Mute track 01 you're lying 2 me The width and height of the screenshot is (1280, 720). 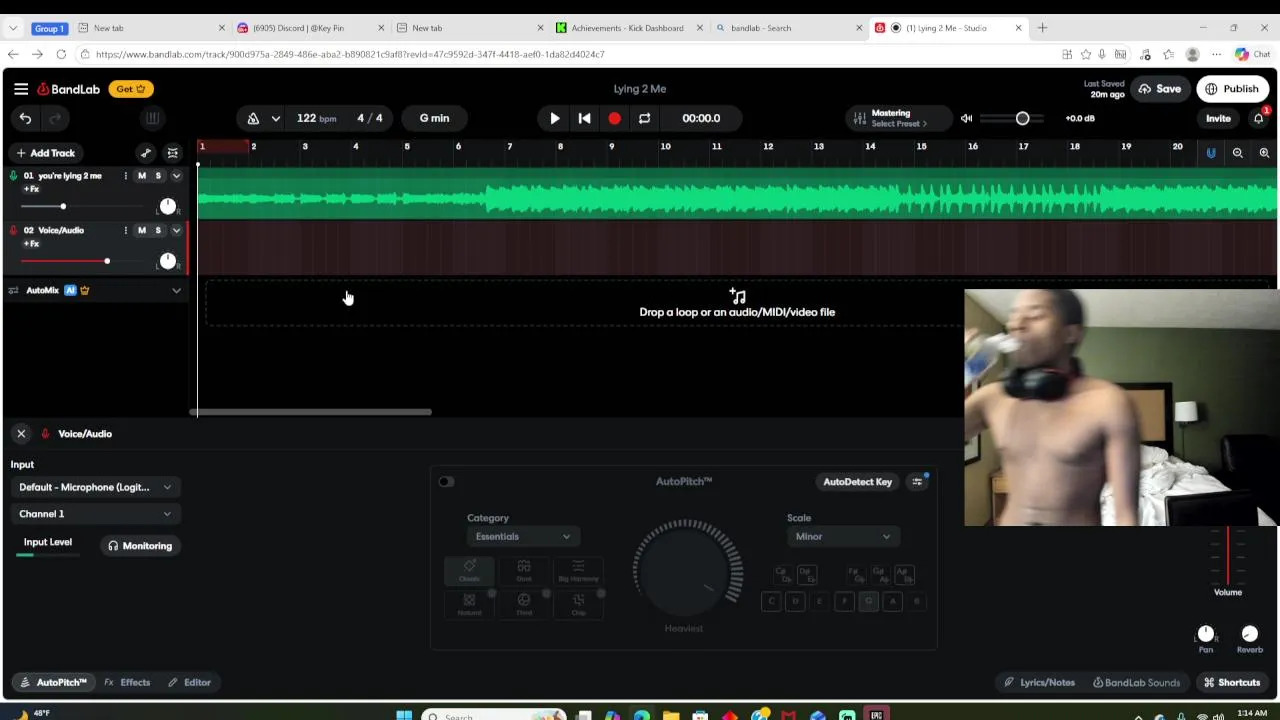coord(142,176)
